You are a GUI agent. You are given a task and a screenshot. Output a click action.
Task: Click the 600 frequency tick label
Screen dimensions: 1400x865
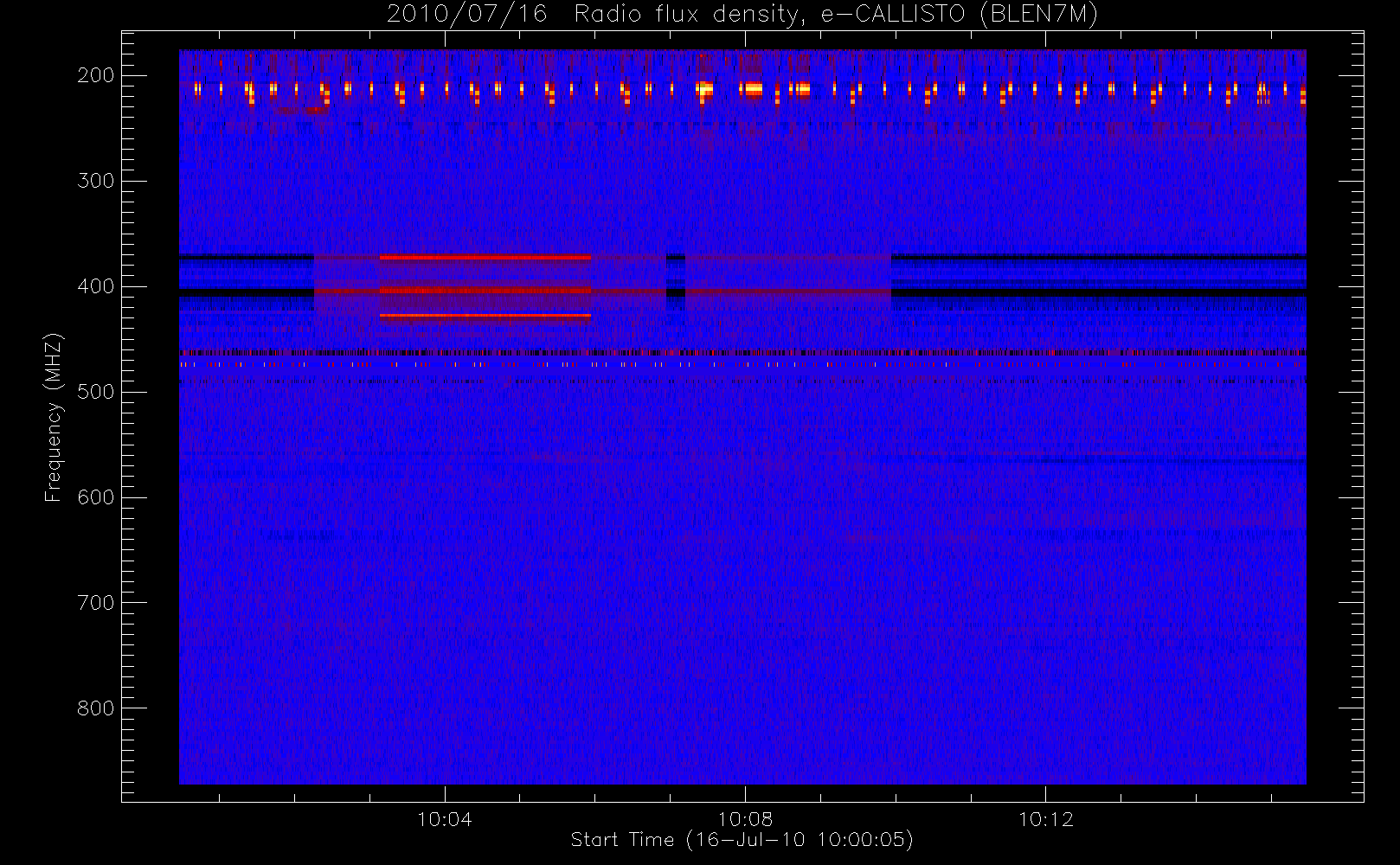pos(96,497)
